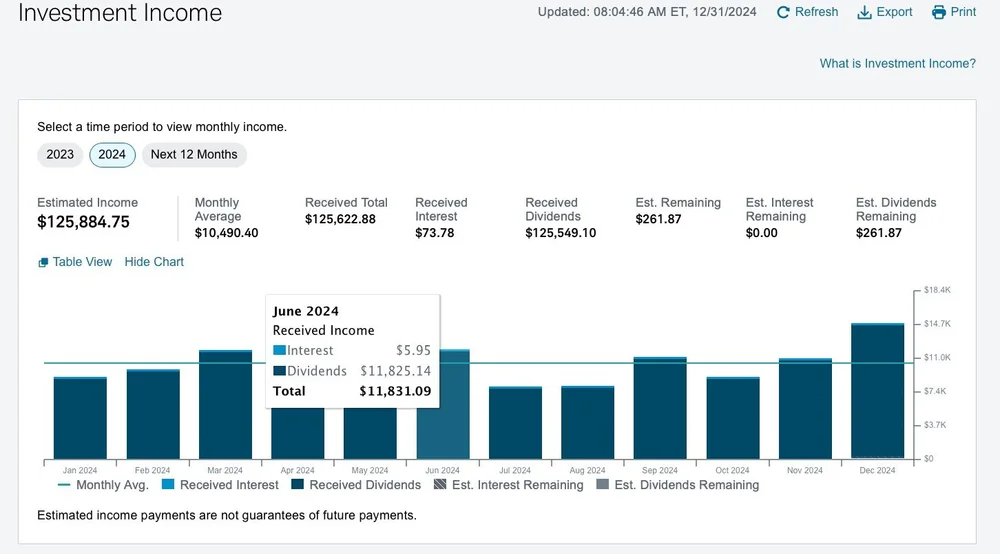
Task: Hide the income chart
Action: [x=154, y=262]
